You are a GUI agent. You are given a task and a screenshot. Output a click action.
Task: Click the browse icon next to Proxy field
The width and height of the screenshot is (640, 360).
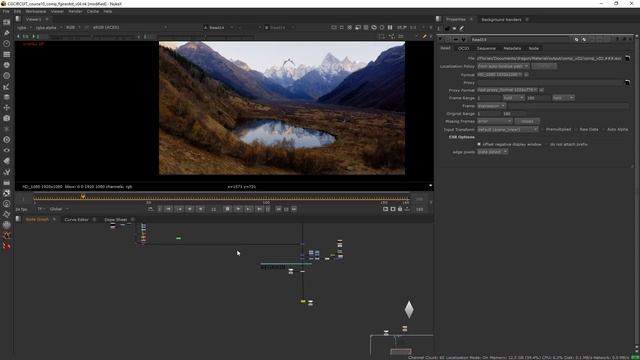click(627, 83)
